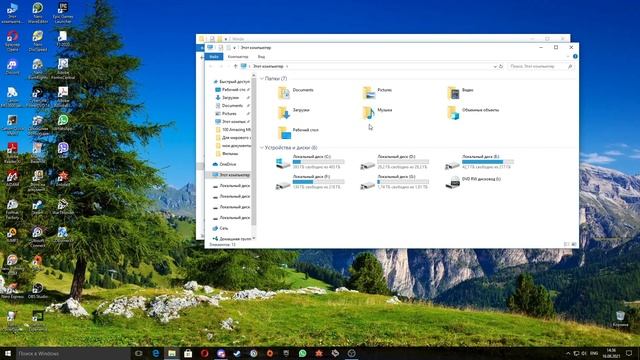Open Microsoft Store from taskbar

pos(188,353)
